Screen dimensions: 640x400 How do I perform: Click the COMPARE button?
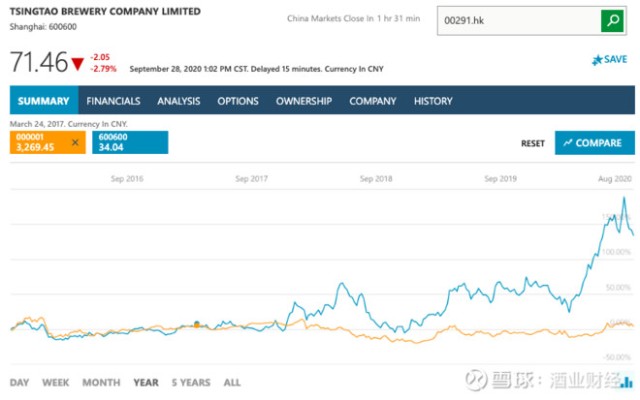[595, 143]
